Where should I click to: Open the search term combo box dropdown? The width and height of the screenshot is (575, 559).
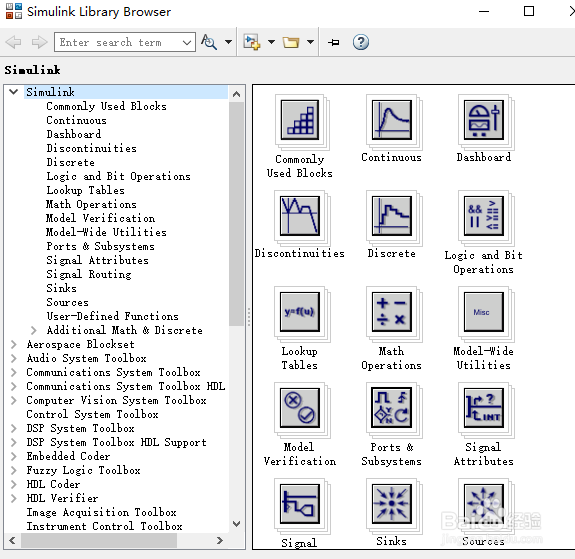click(187, 42)
